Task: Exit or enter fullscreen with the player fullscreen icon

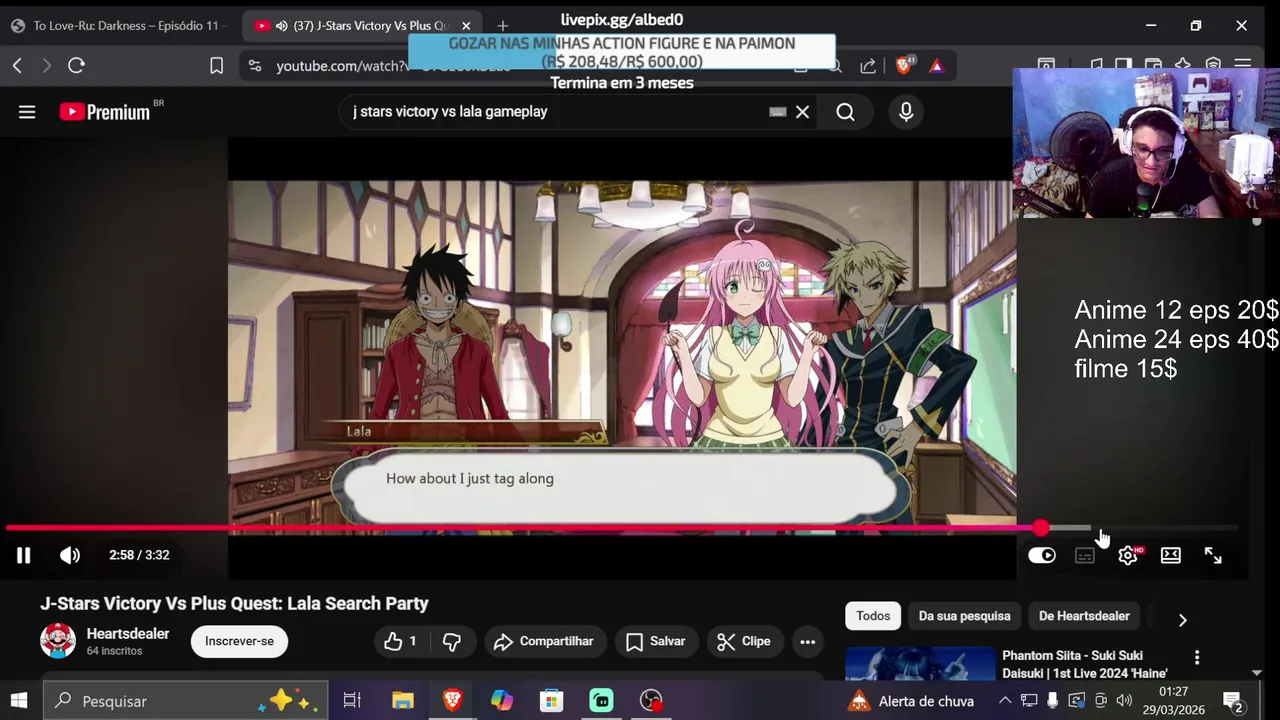Action: tap(1213, 555)
